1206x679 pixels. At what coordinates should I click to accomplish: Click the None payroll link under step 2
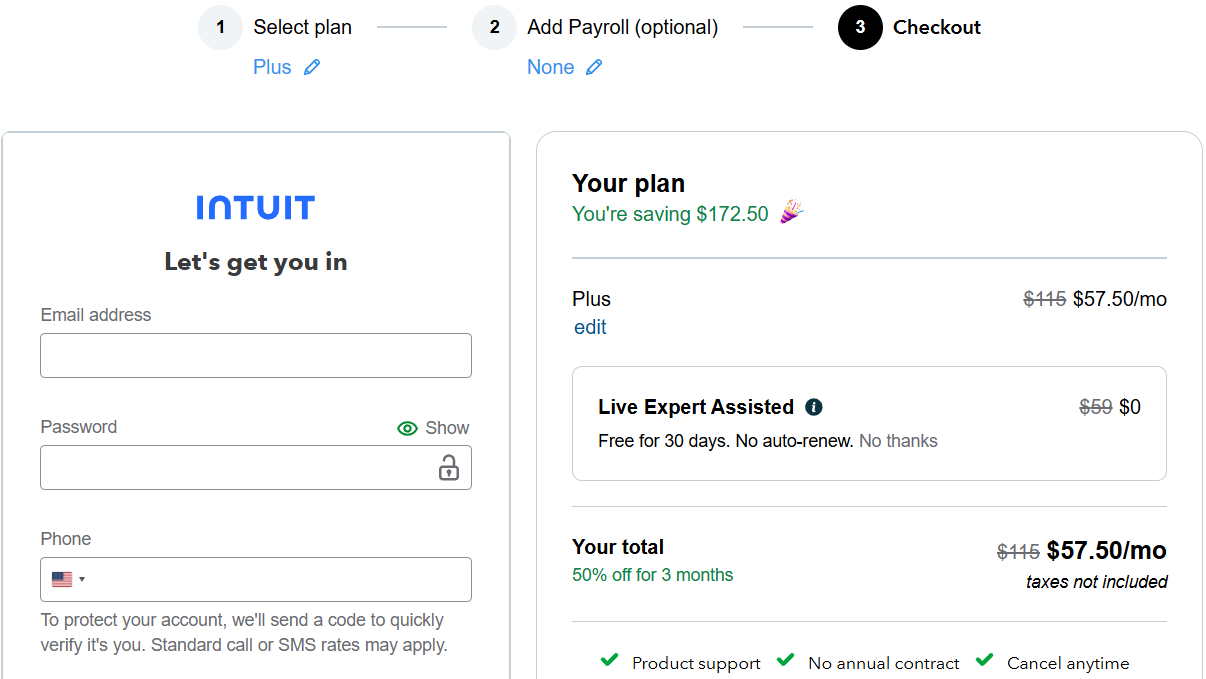click(550, 67)
